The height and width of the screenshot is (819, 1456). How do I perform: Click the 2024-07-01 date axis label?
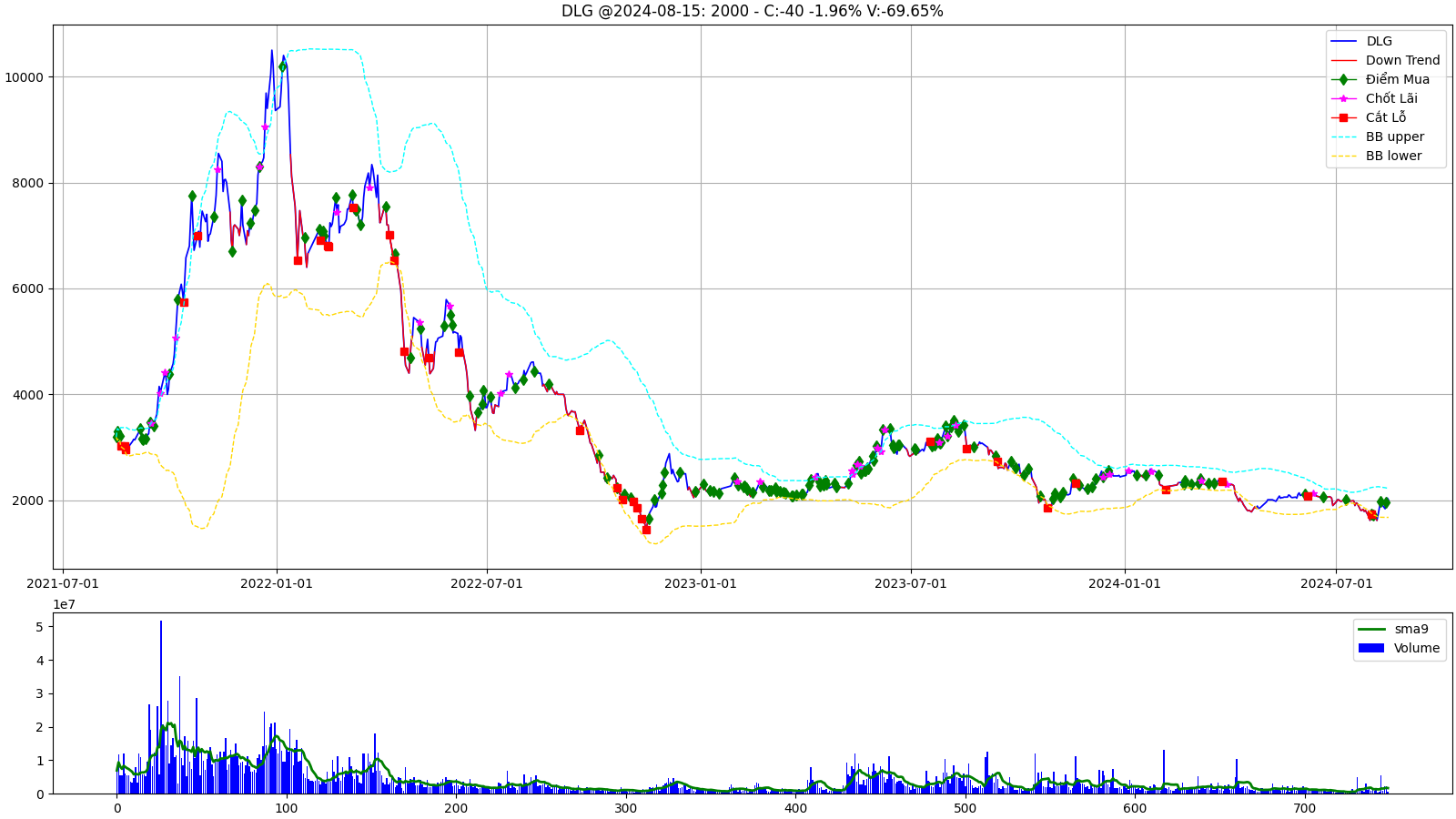click(1336, 583)
